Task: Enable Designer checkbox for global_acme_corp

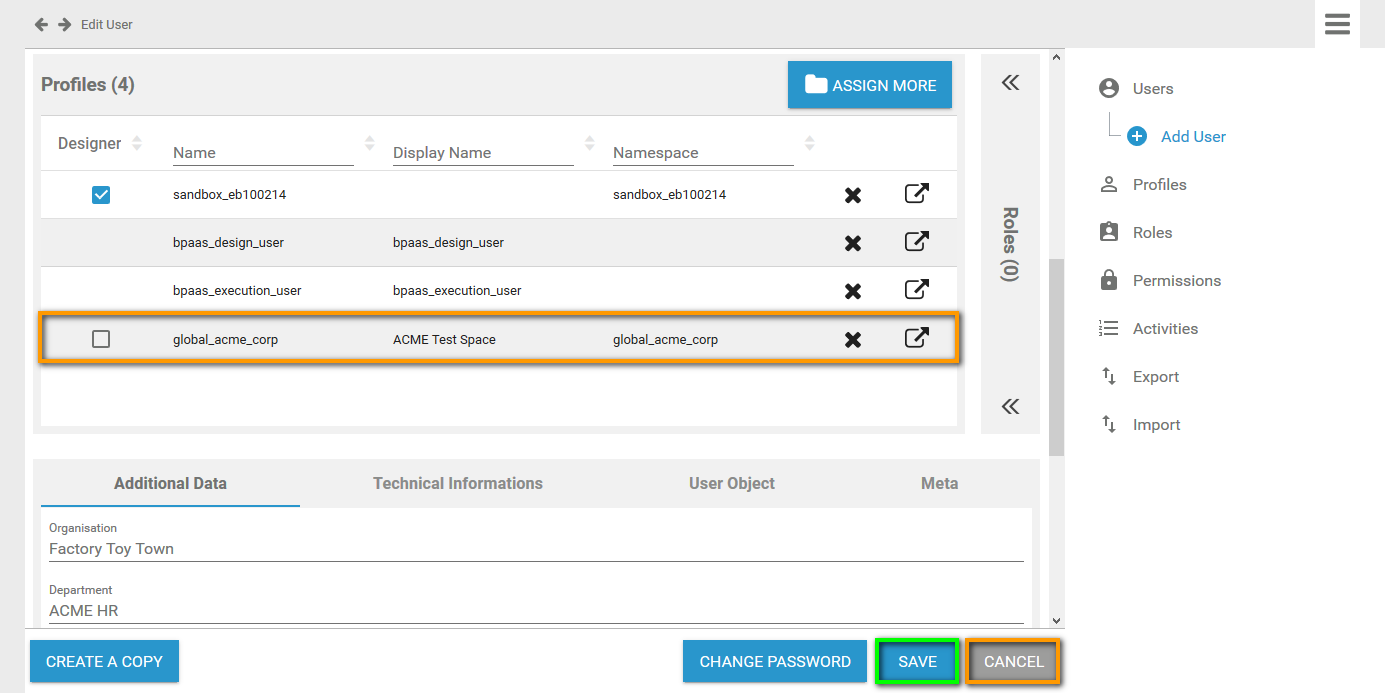Action: [x=101, y=339]
